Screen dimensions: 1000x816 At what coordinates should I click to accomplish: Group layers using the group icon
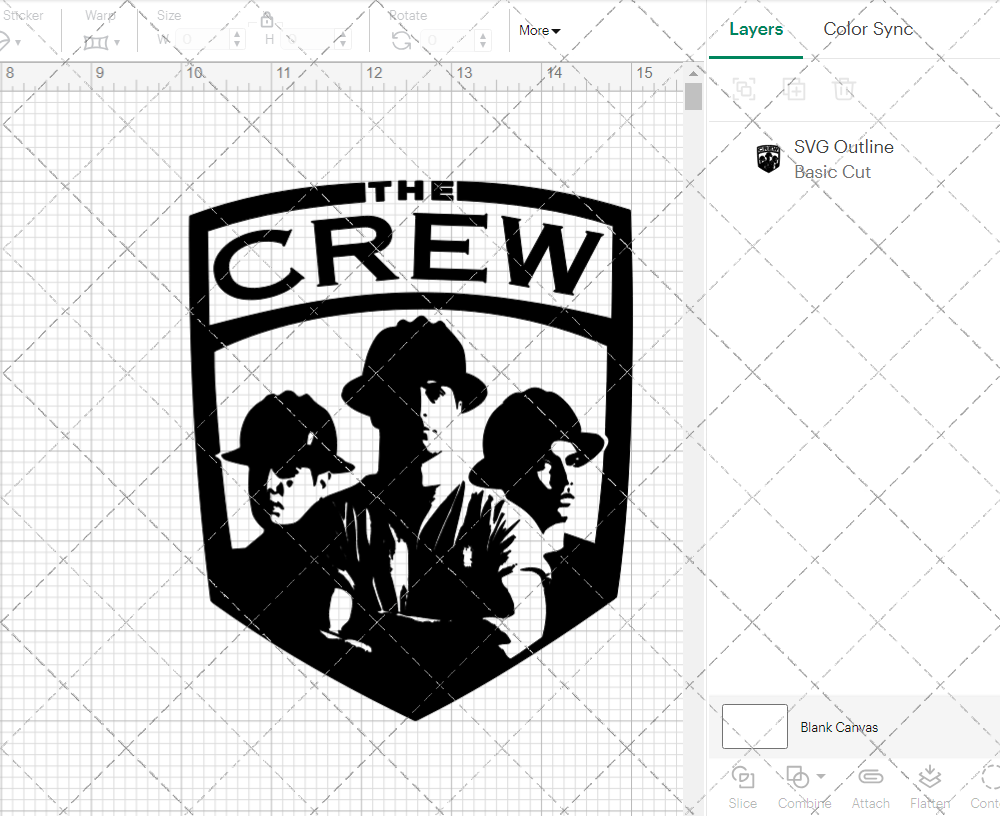click(744, 89)
